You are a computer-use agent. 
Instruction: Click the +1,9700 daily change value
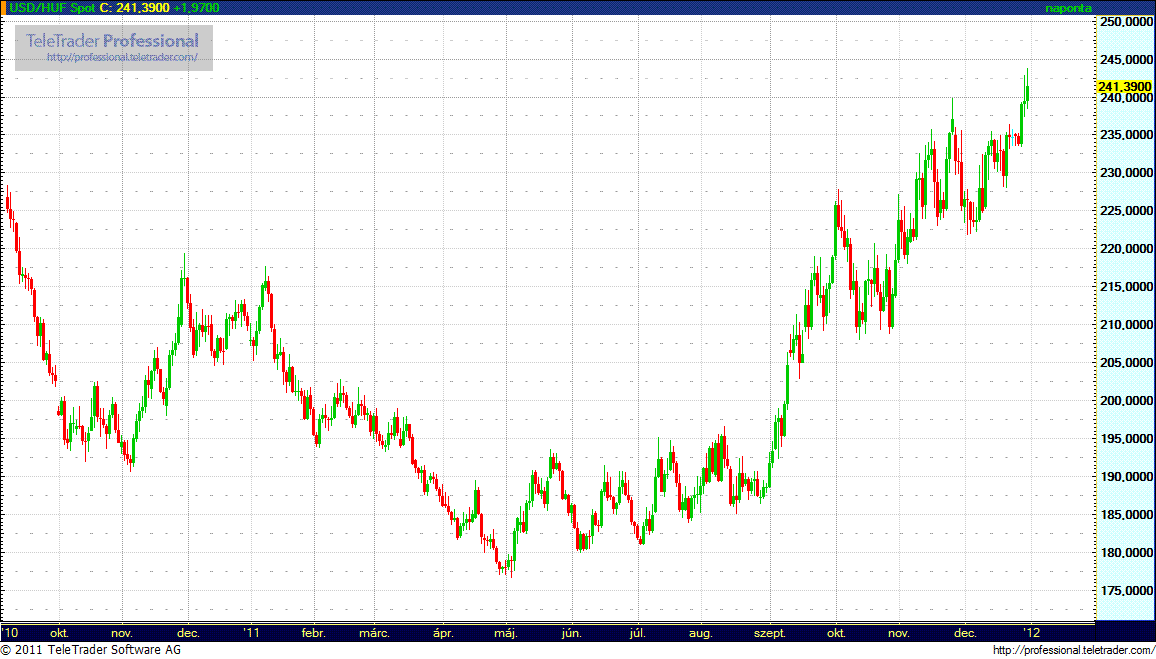[195, 7]
